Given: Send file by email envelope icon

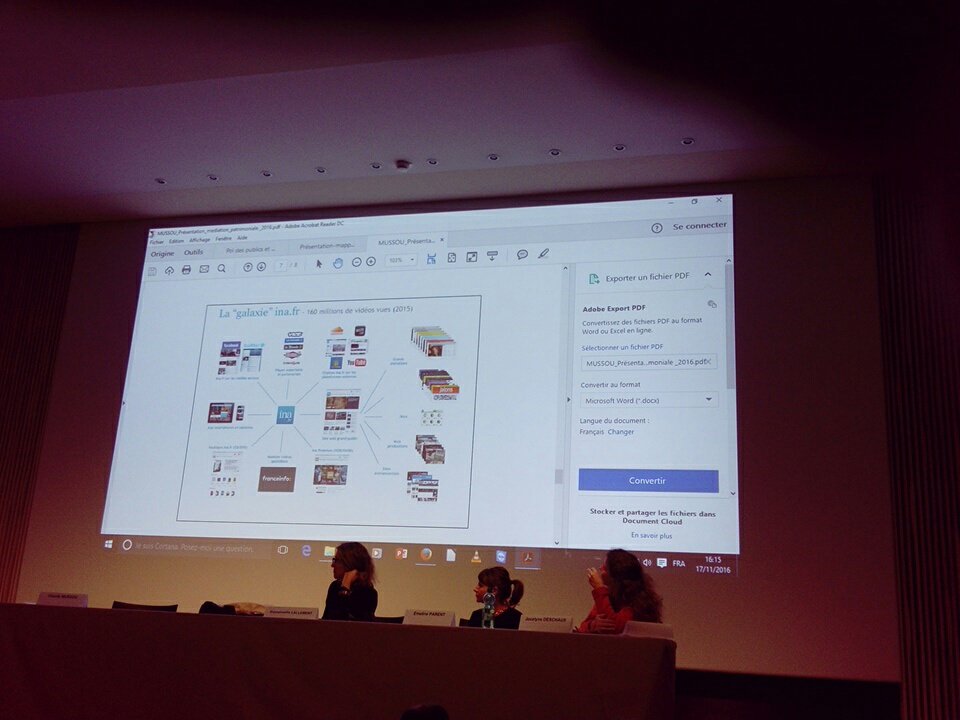Looking at the screenshot, I should (x=204, y=269).
